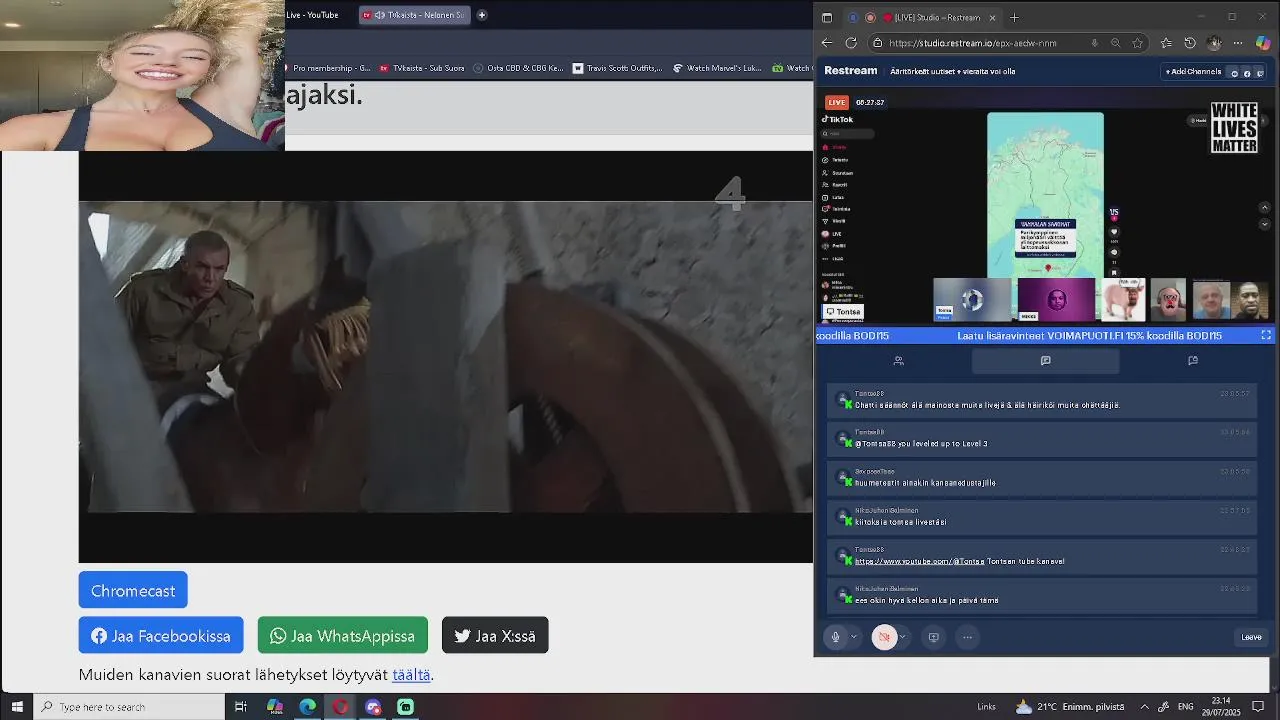Click the Restream address bar URL
1280x720 pixels.
pyautogui.click(x=972, y=43)
